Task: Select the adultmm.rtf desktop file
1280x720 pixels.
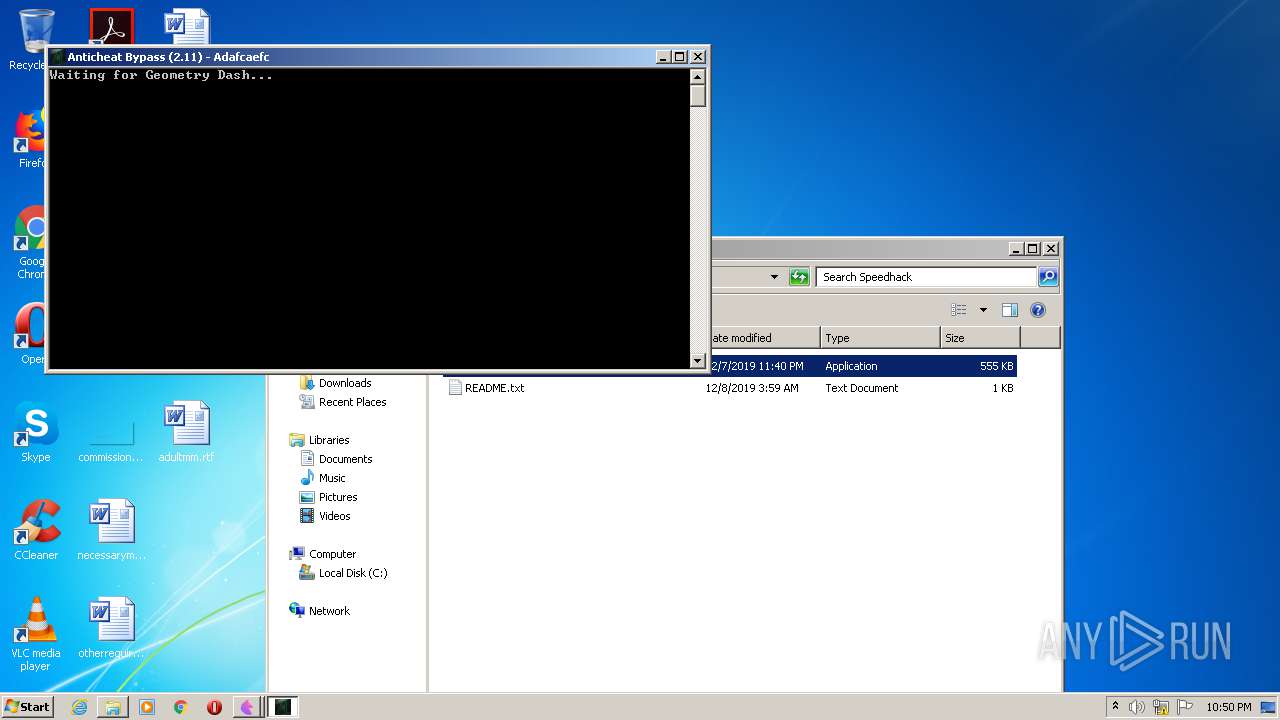Action: (186, 432)
